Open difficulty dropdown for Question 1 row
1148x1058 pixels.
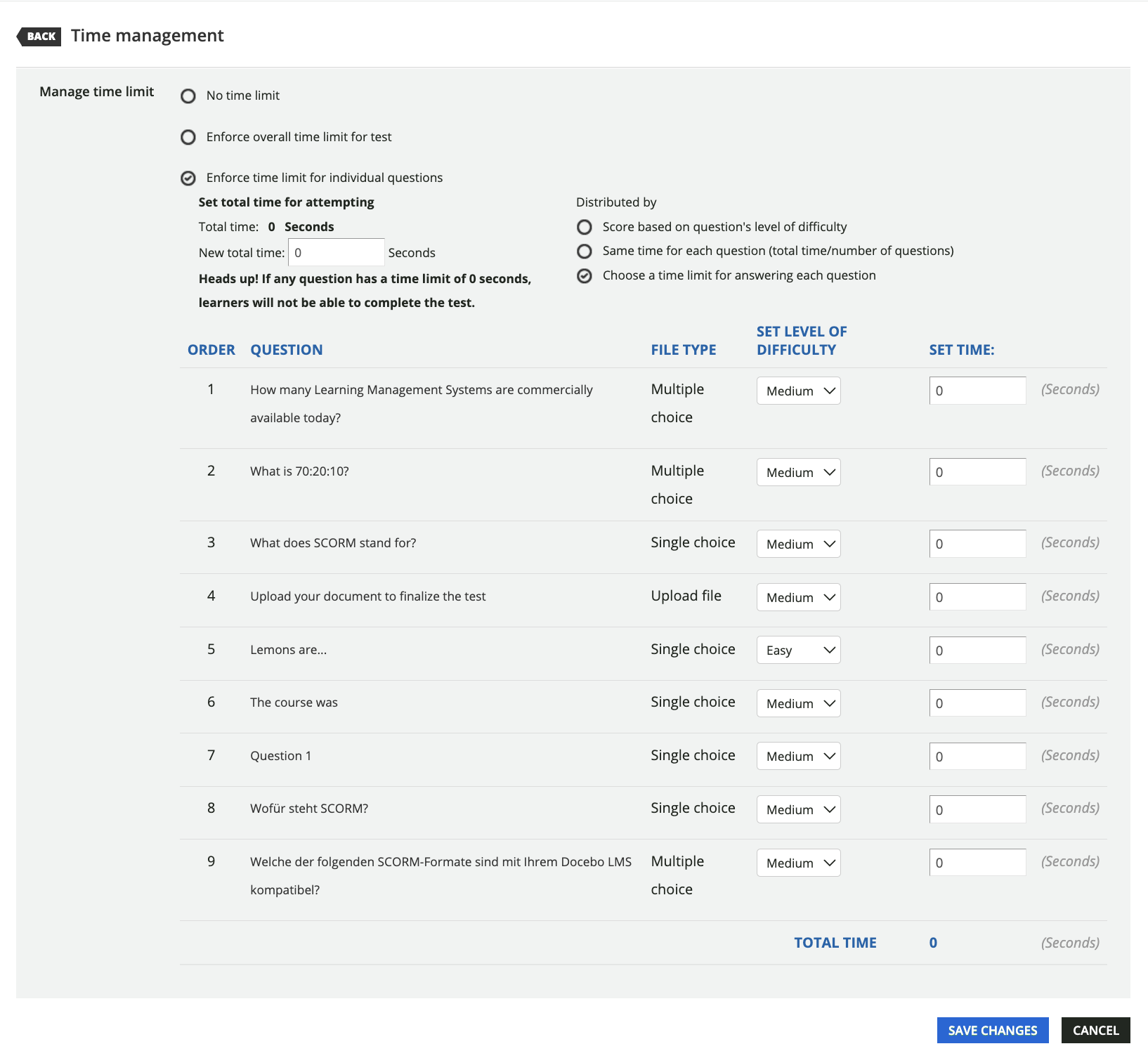click(x=799, y=756)
